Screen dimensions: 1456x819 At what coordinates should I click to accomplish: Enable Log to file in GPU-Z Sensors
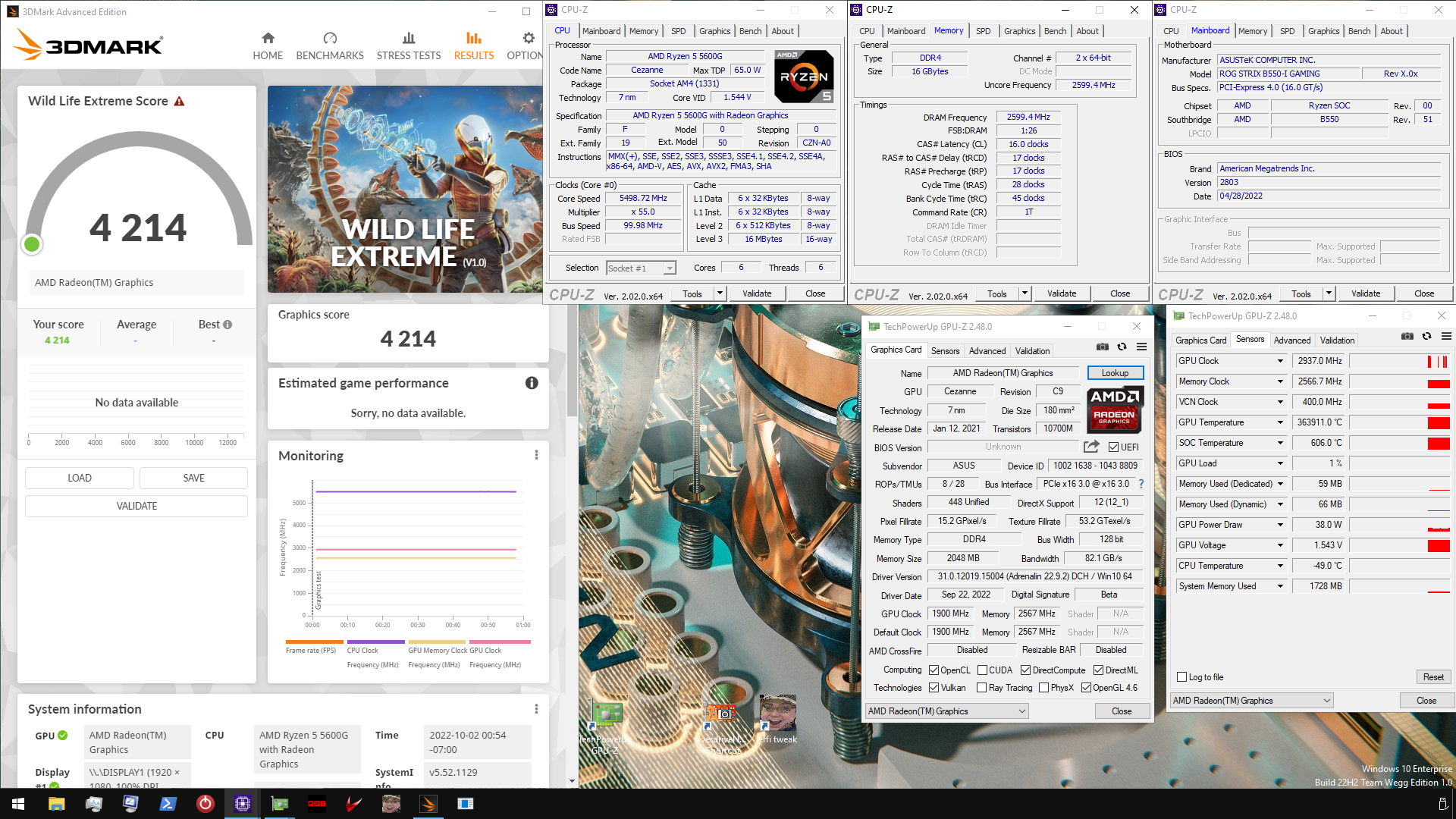pos(1181,677)
